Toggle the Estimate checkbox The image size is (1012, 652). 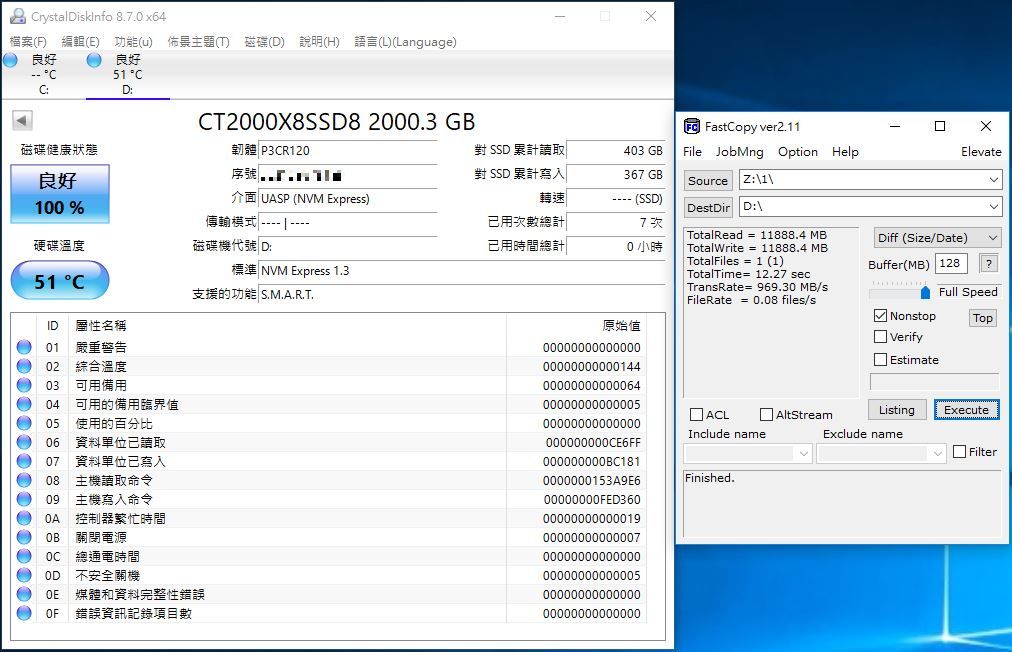pyautogui.click(x=880, y=360)
